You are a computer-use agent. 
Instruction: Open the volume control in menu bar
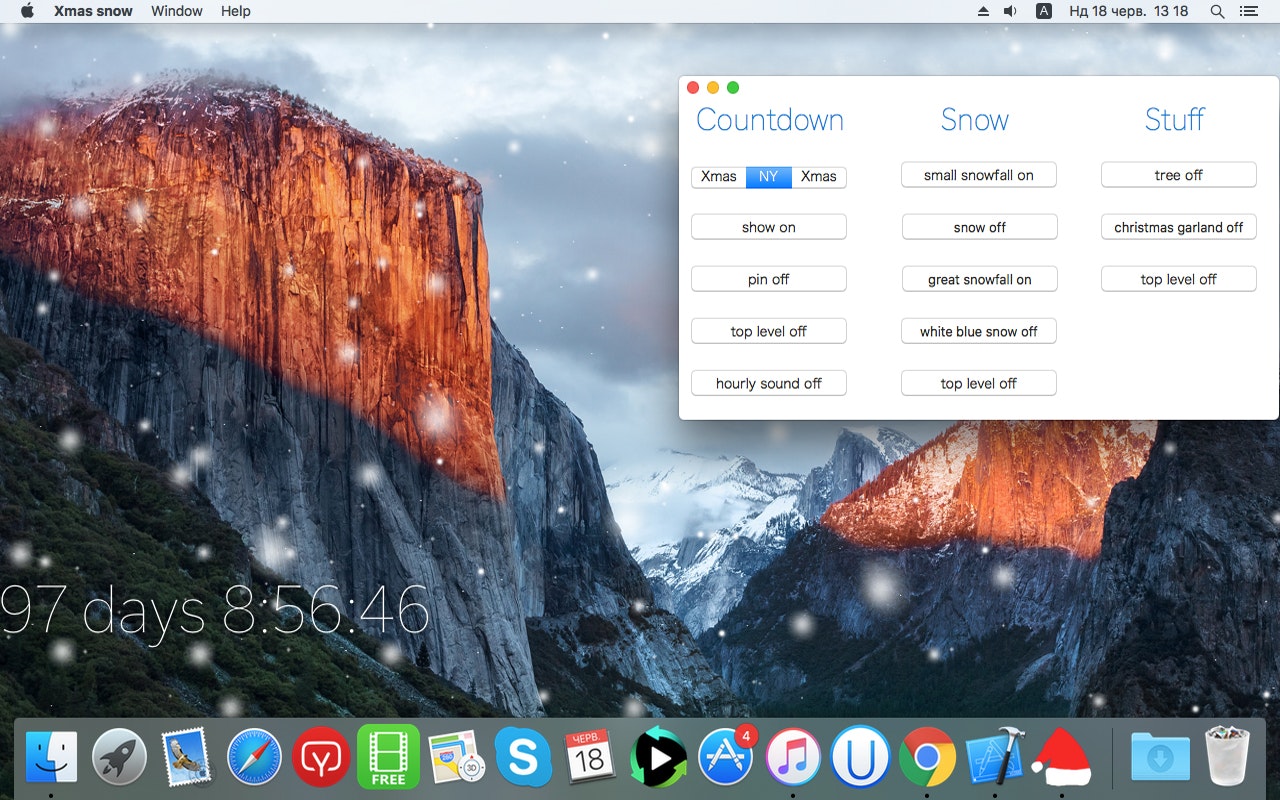coord(1010,11)
